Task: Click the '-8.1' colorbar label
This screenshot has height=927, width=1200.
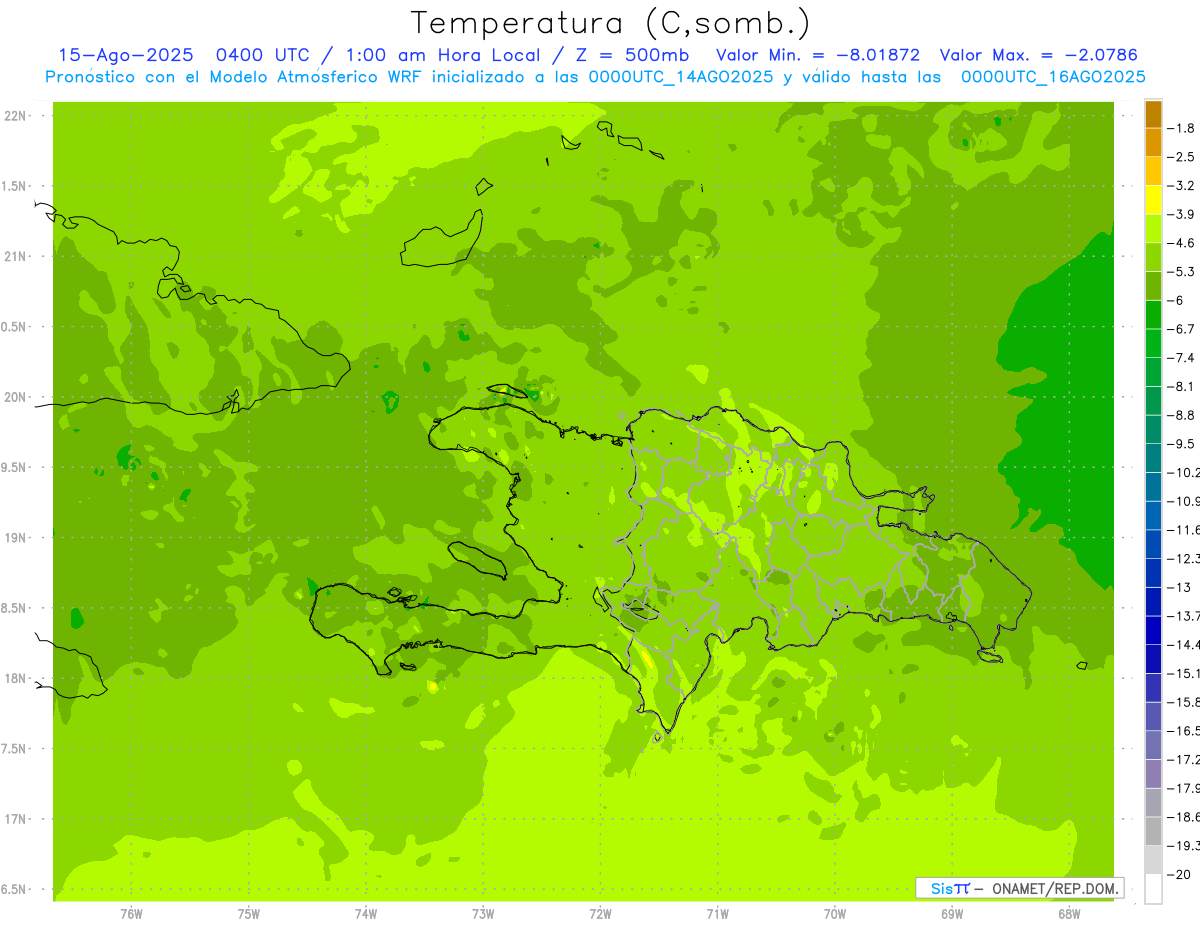Action: [1182, 386]
